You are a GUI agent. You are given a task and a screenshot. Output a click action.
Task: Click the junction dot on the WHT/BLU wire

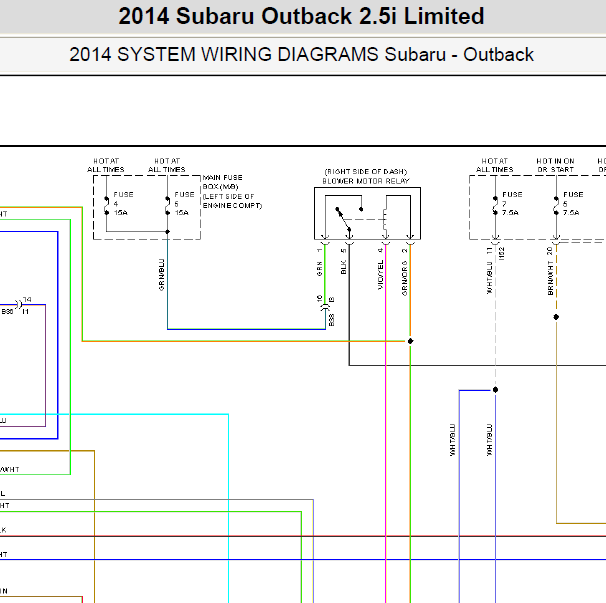tap(495, 390)
